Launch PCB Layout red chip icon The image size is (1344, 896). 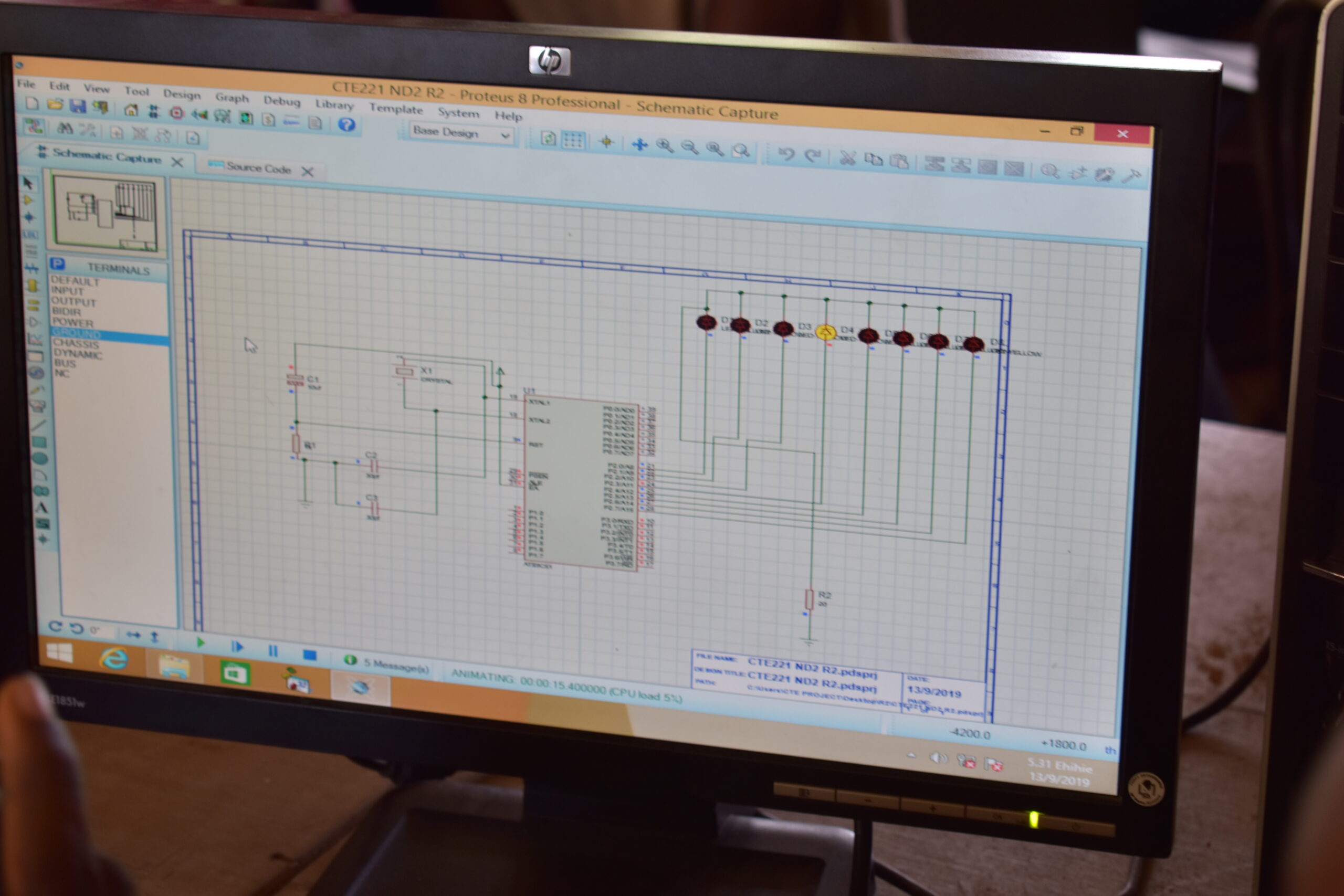click(x=176, y=112)
